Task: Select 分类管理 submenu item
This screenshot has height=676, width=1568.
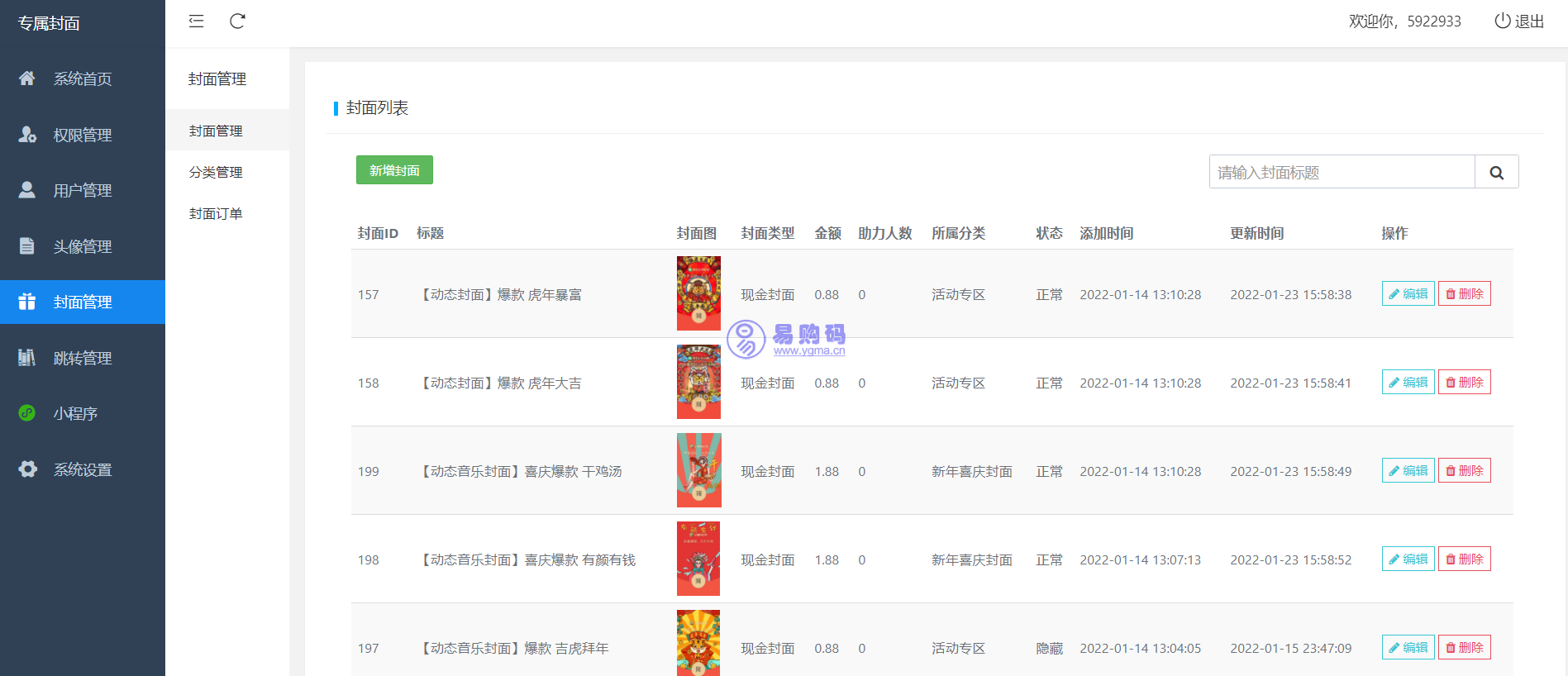Action: pos(216,172)
